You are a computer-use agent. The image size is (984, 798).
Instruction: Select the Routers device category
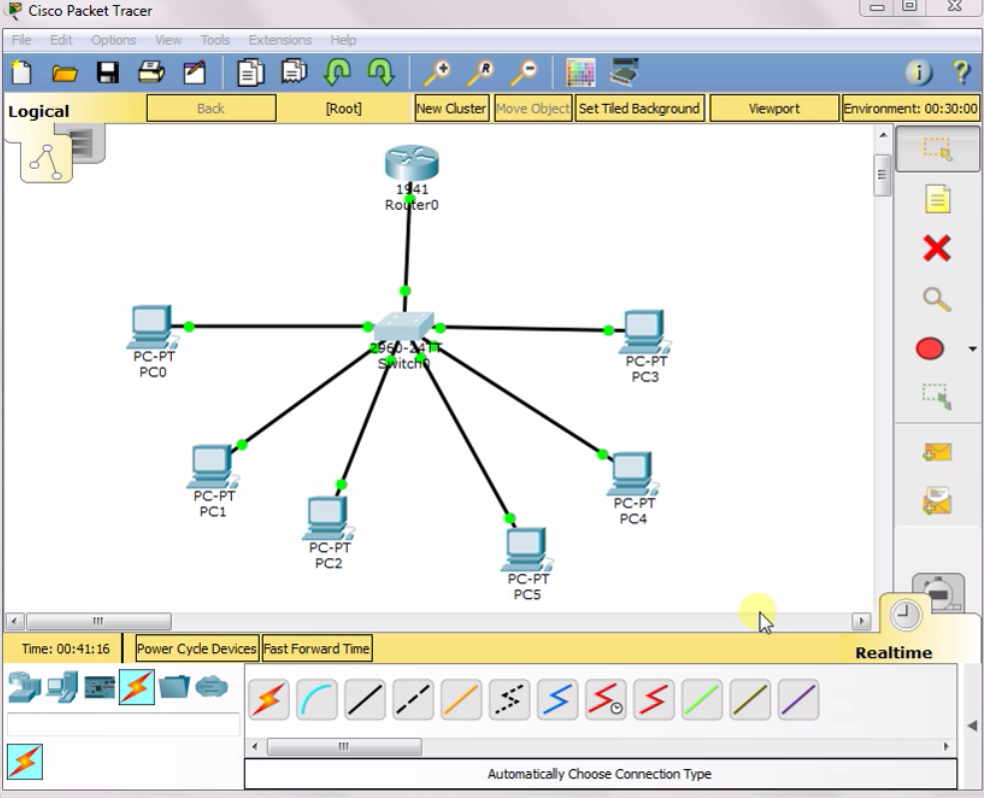[24, 687]
